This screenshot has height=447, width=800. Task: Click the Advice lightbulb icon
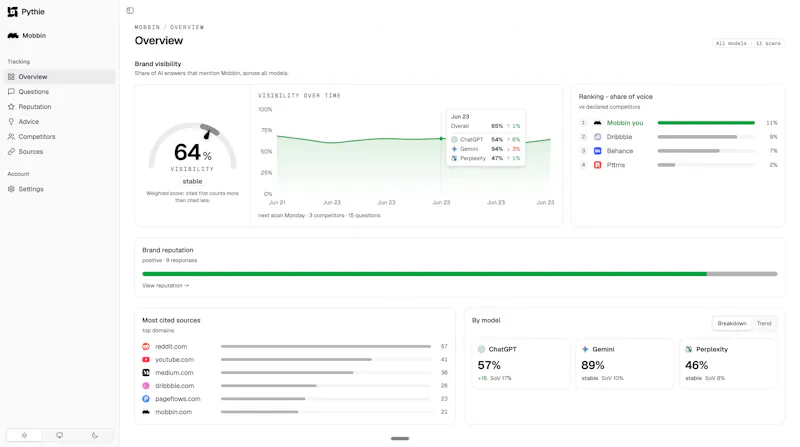(11, 121)
